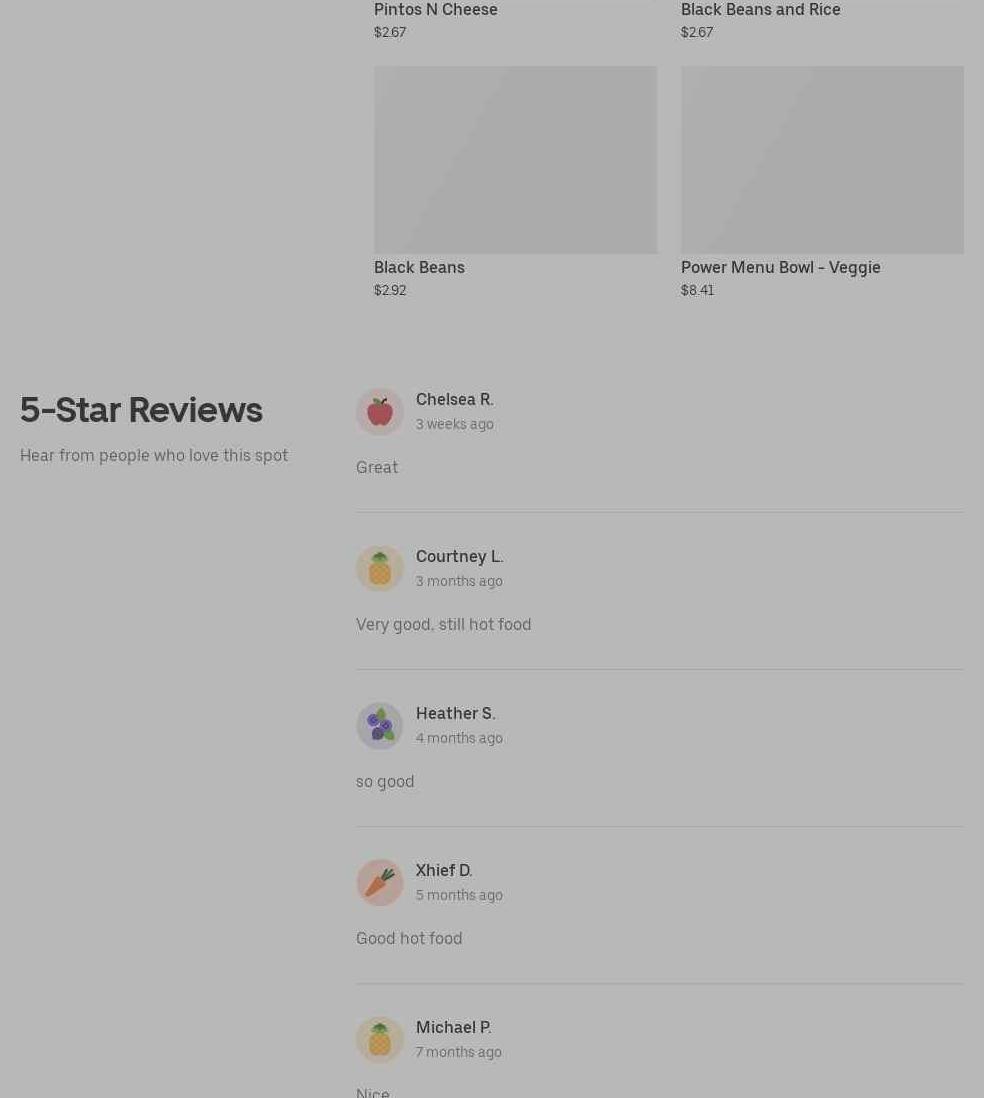The height and width of the screenshot is (1098, 984).
Task: Click the Black Beans item name
Action: [420, 267]
